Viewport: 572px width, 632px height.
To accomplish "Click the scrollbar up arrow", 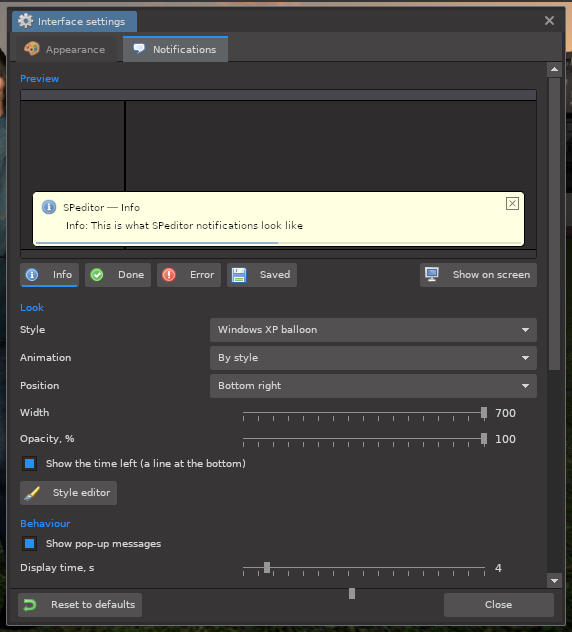I will pyautogui.click(x=554, y=69).
